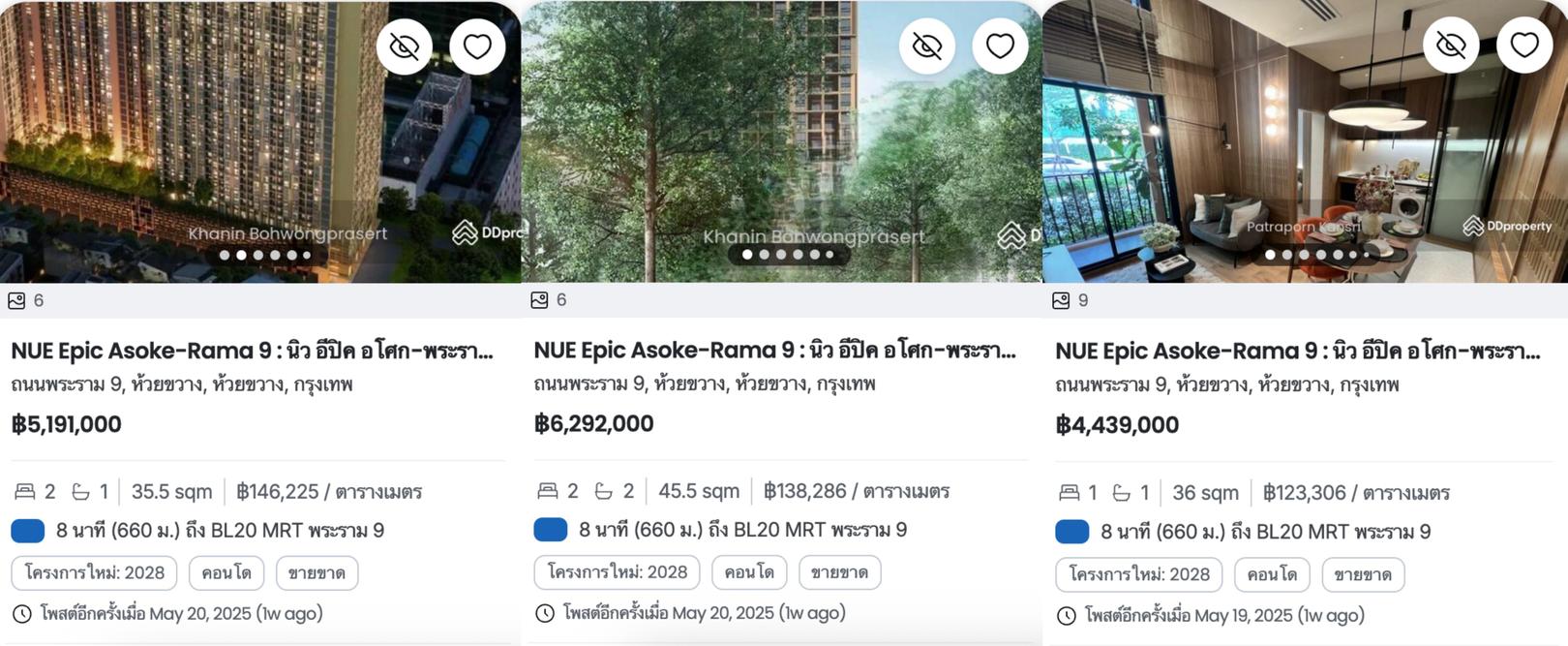Select second carousel dot on tree photo

click(x=765, y=255)
